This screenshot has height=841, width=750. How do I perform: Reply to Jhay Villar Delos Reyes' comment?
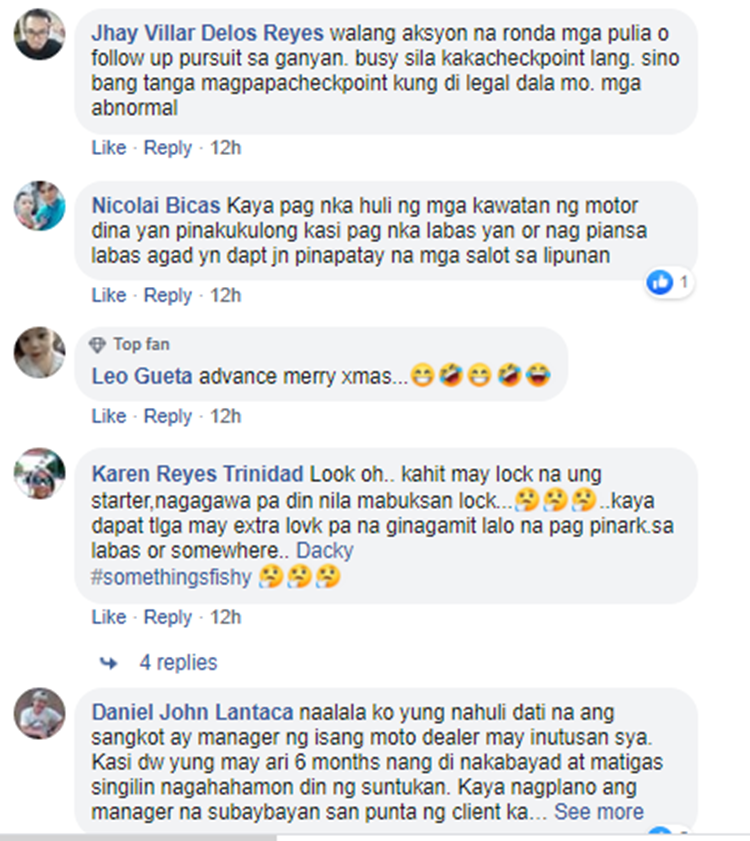point(167,148)
